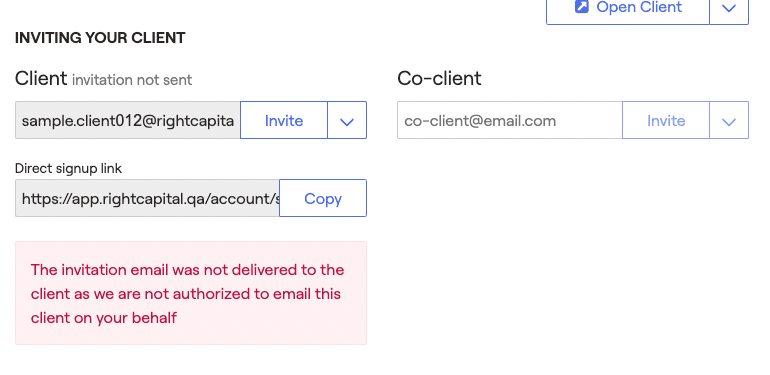Click the Client section heading
Image resolution: width=770 pixels, height=375 pixels.
41,79
